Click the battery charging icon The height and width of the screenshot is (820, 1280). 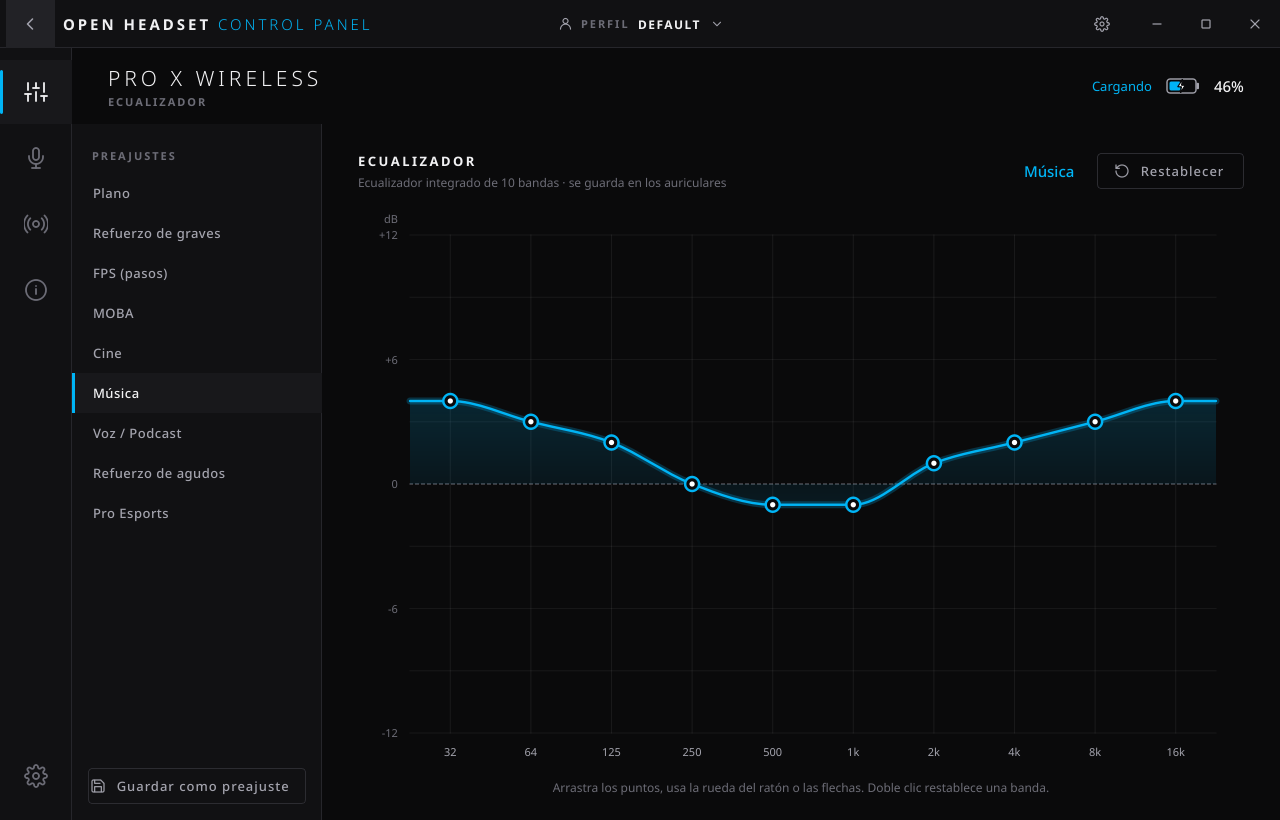pos(1182,87)
